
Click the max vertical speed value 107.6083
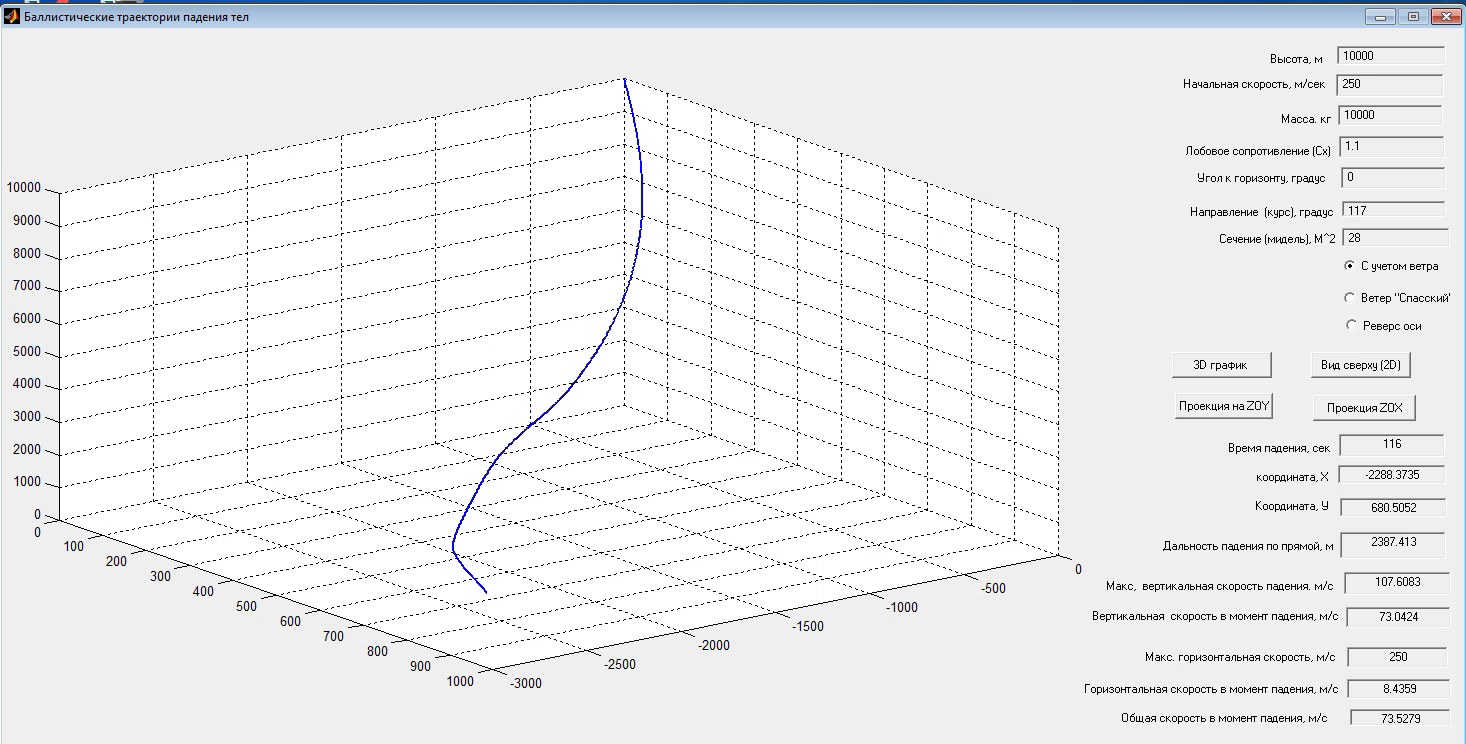1397,582
